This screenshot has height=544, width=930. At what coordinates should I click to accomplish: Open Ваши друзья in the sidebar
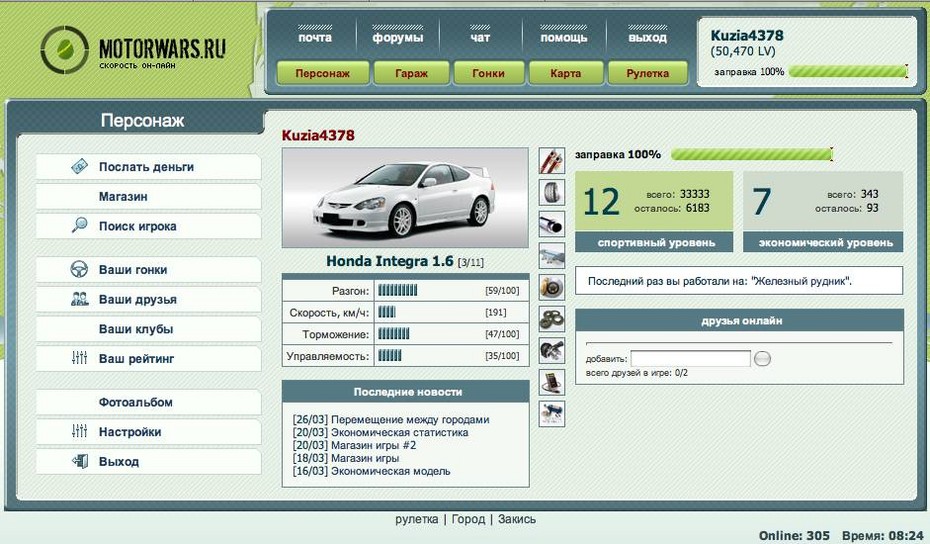coord(148,299)
